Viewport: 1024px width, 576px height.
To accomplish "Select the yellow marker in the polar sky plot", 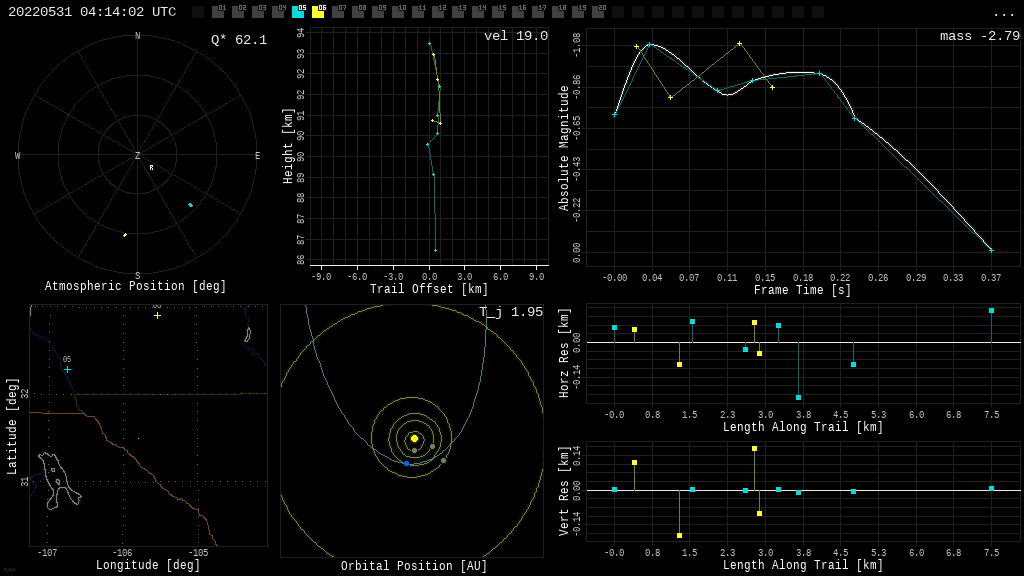I will tap(125, 235).
